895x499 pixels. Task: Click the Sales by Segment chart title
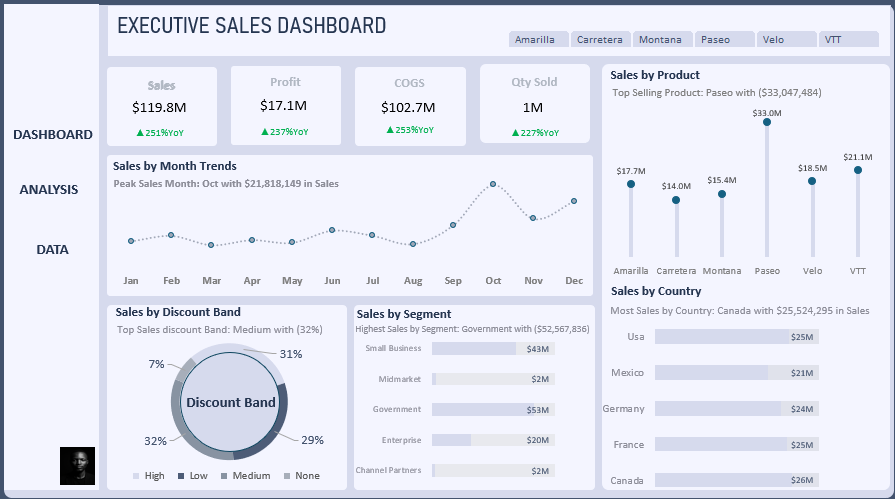pyautogui.click(x=404, y=314)
